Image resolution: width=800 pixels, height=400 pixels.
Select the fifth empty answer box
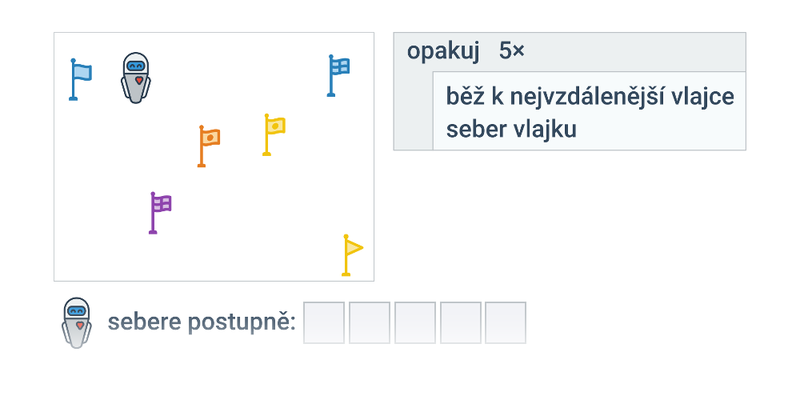(505, 322)
